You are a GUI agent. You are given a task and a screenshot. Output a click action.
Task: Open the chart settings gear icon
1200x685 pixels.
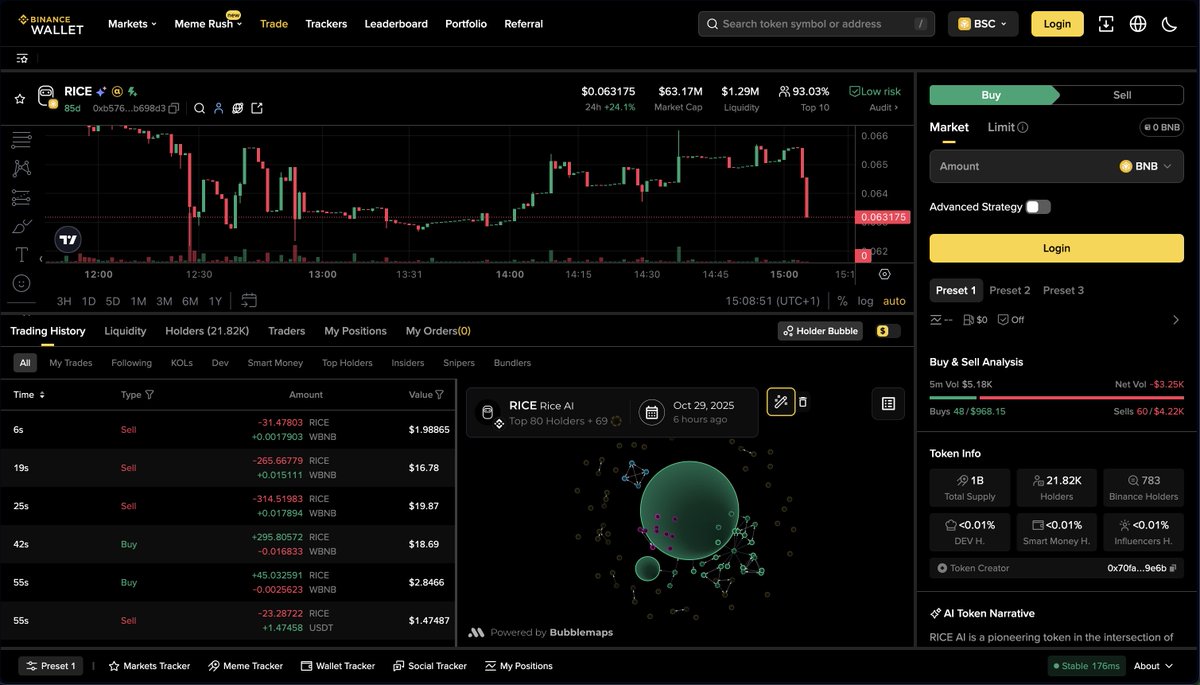[883, 275]
